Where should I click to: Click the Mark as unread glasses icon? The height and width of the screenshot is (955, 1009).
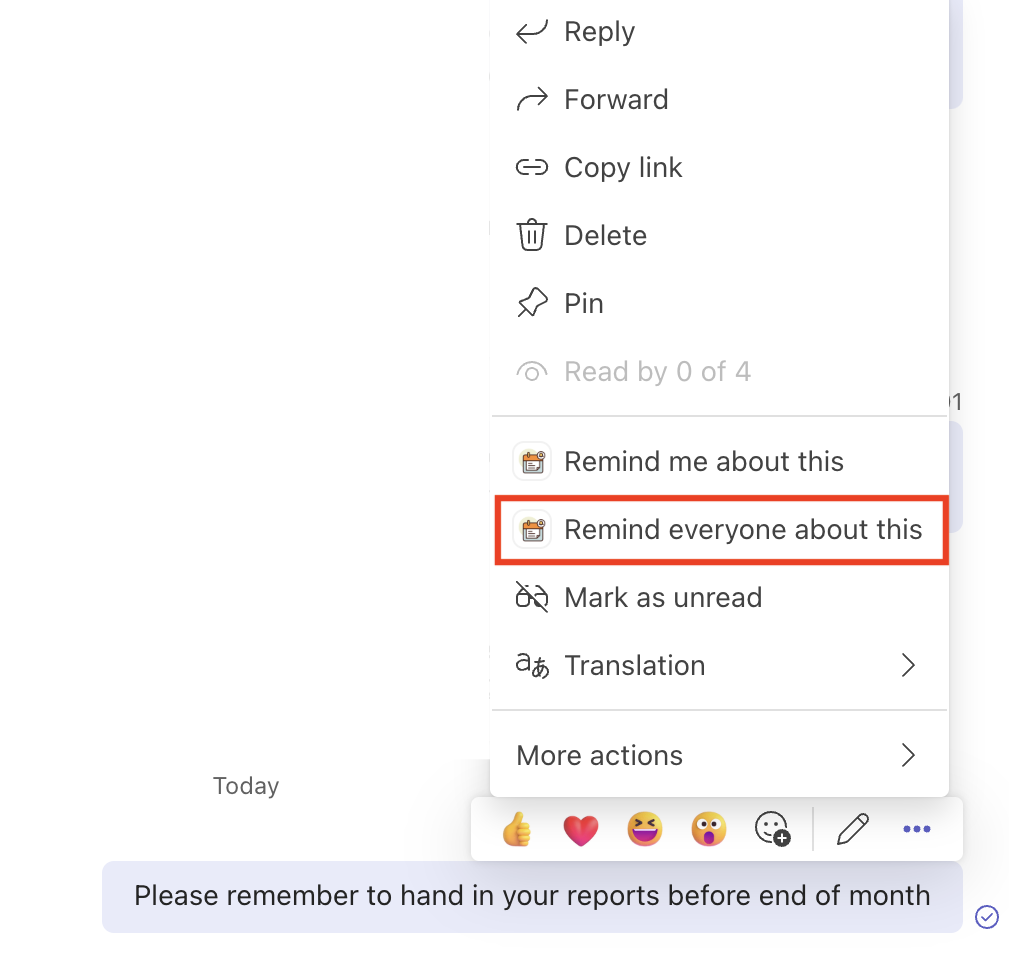click(532, 597)
